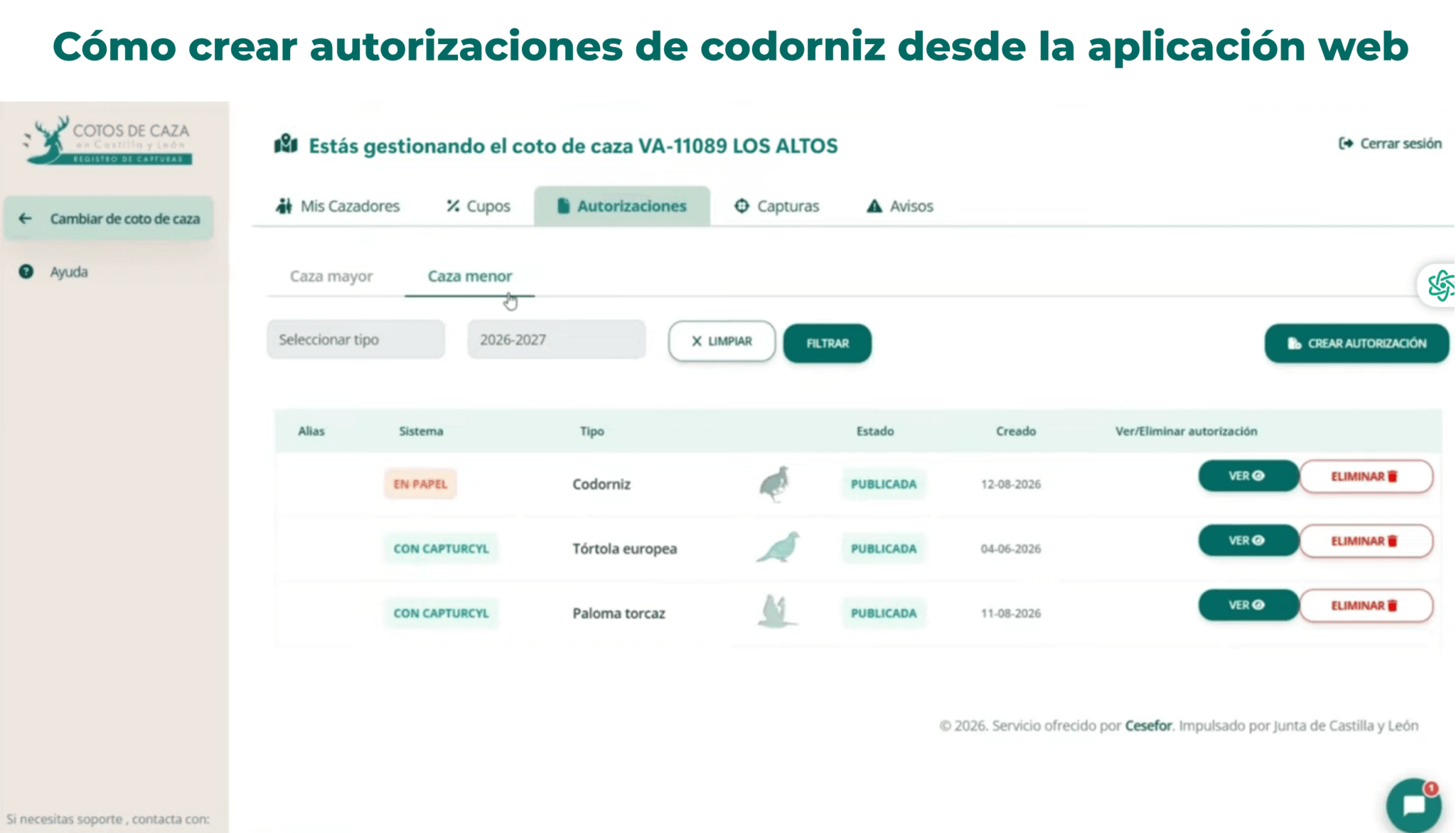Switch to Mis Cazadores tab
Image resolution: width=1456 pixels, height=833 pixels.
338,206
